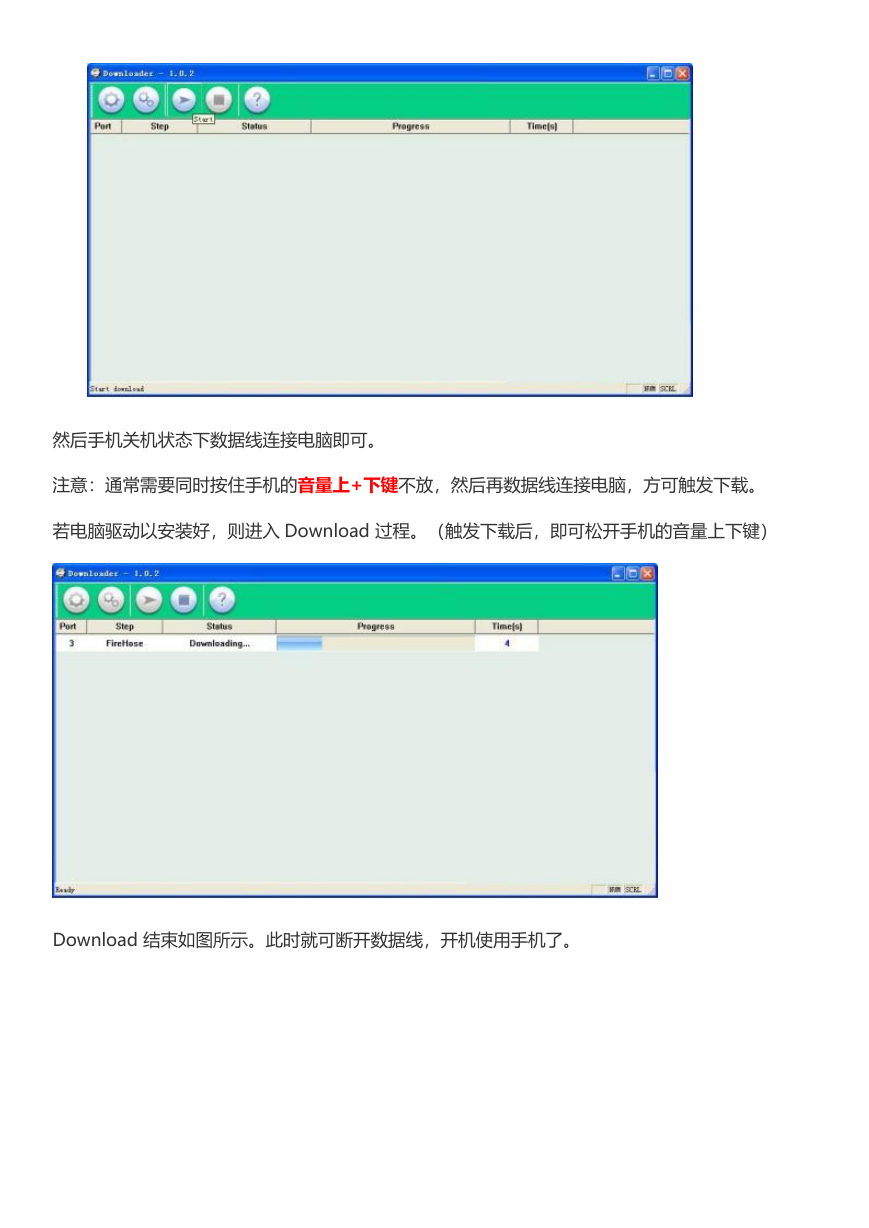869x1228 pixels.
Task: Click Port column header in window with Start tooltip
Action: click(105, 127)
